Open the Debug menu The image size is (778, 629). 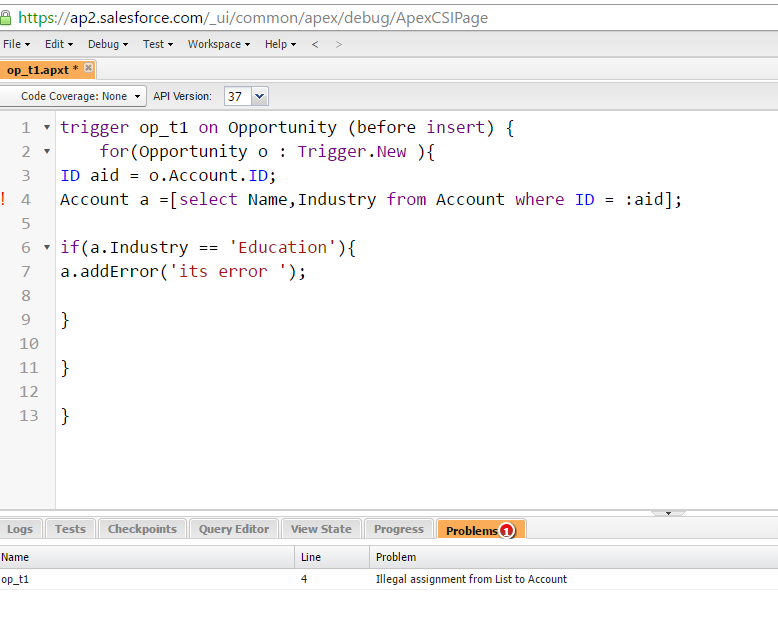point(107,44)
